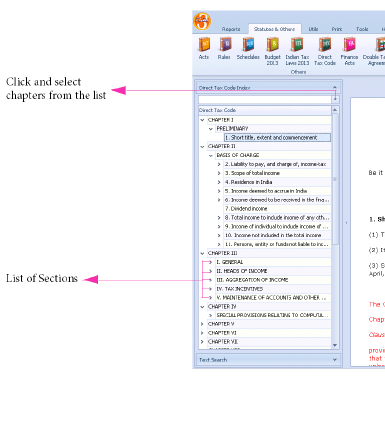
Task: Switch to the Reports ribbon tab
Action: click(231, 29)
